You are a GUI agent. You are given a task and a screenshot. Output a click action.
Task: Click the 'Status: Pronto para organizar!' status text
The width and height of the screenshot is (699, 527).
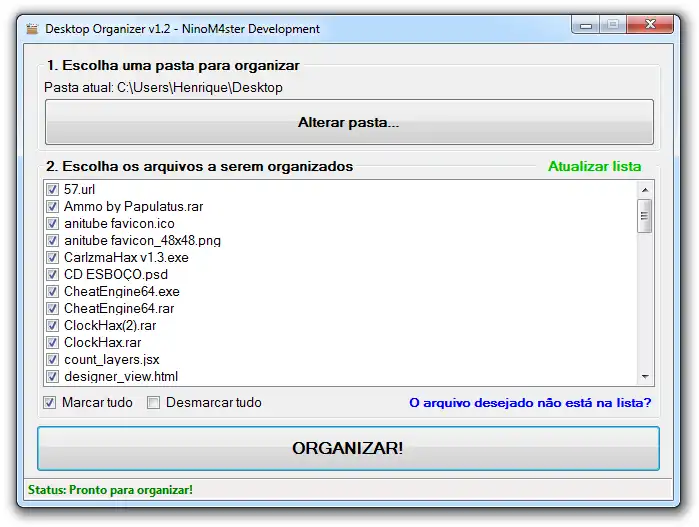point(110,490)
